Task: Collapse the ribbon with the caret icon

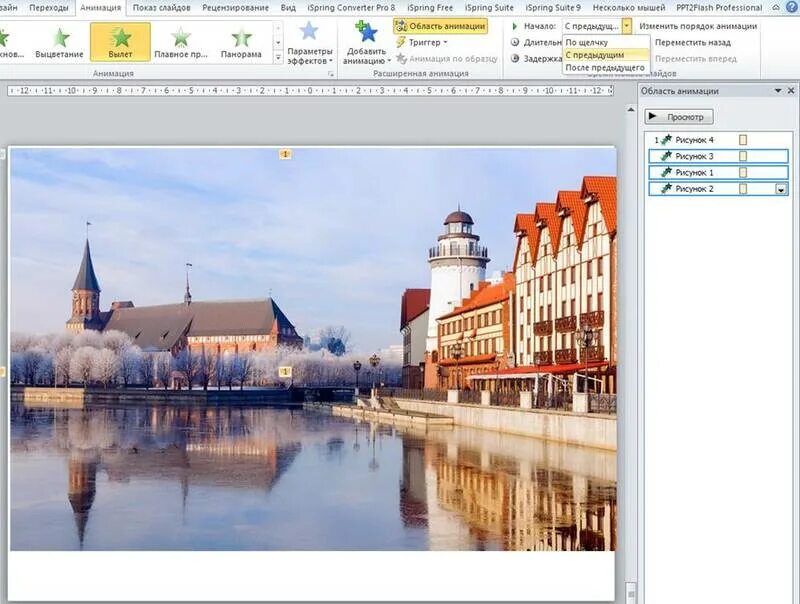Action: coord(775,7)
